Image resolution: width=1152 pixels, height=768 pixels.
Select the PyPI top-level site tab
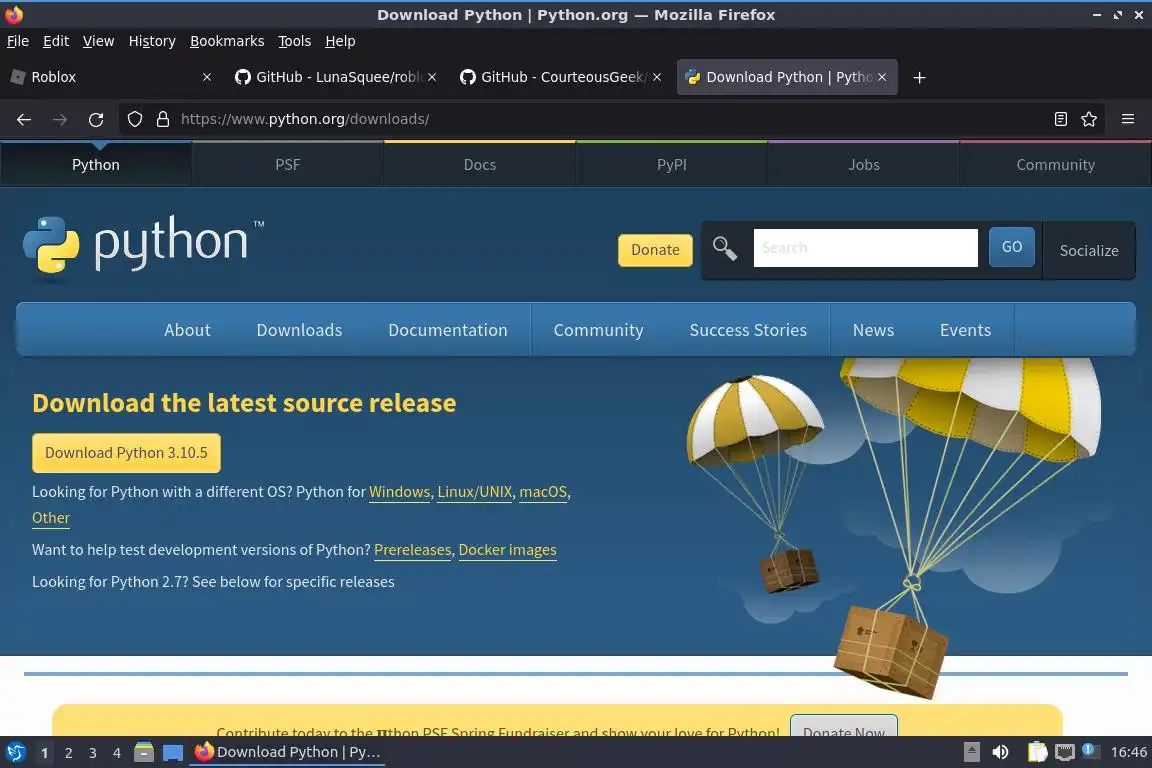click(x=672, y=165)
